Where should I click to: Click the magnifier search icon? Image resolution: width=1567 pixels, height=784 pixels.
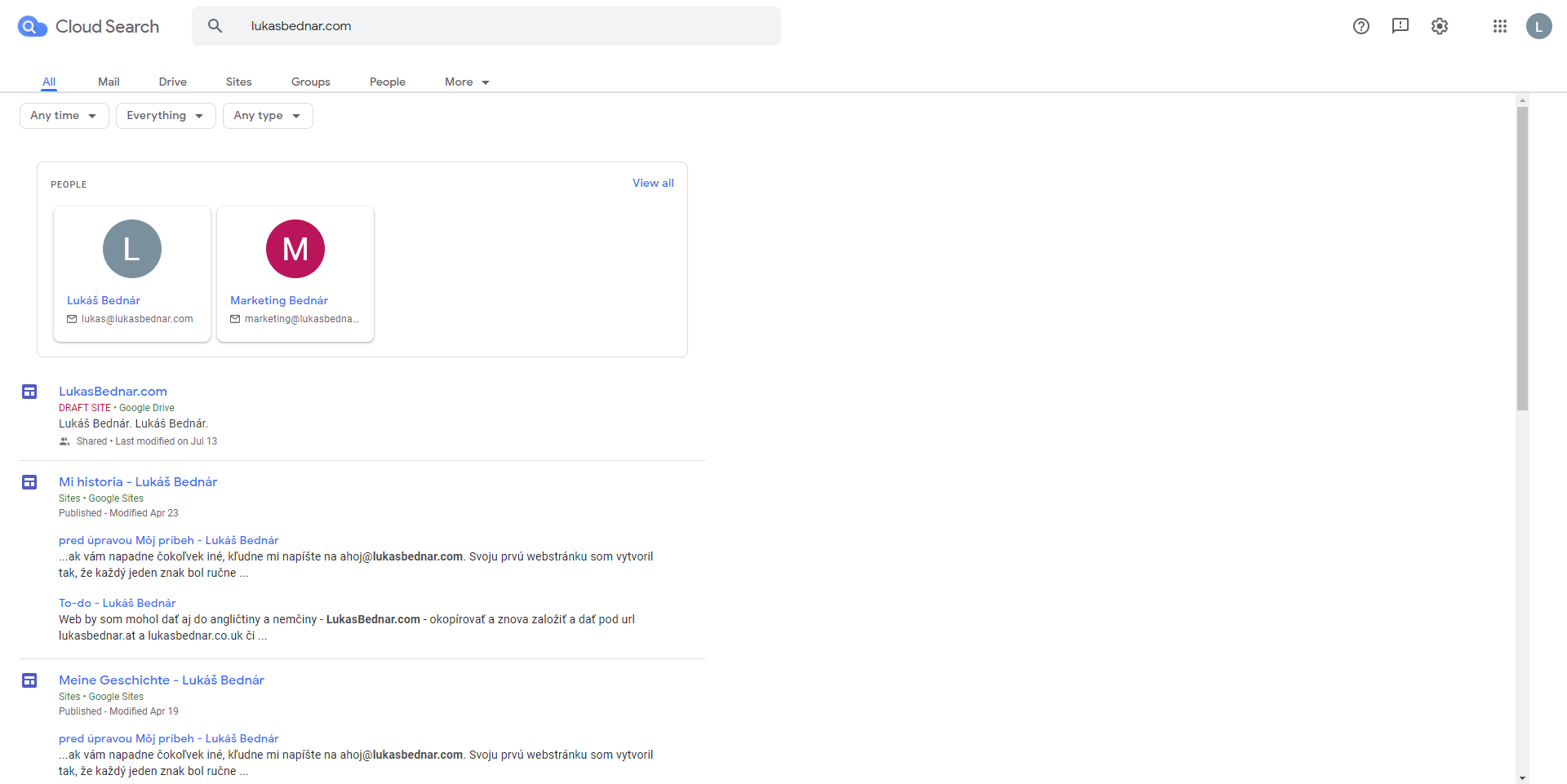(215, 26)
